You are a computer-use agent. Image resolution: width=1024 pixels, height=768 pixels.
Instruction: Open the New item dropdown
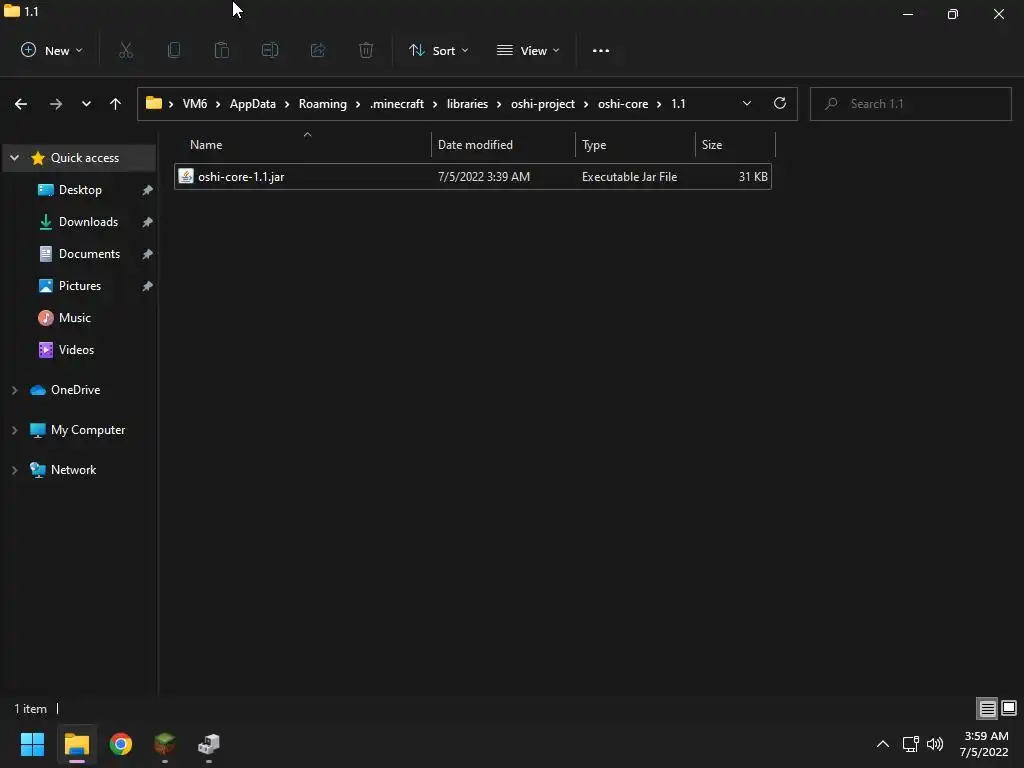point(52,50)
